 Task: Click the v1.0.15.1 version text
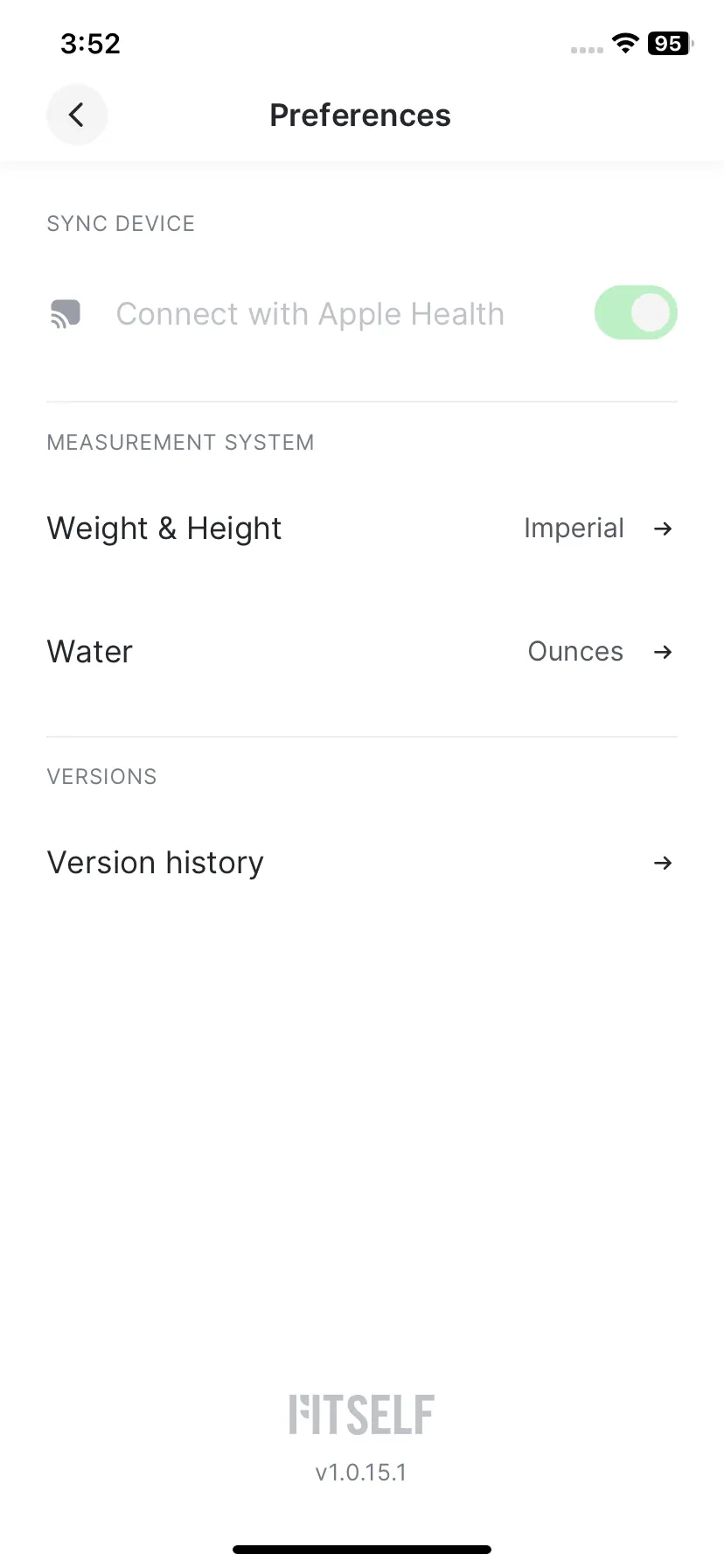361,1473
